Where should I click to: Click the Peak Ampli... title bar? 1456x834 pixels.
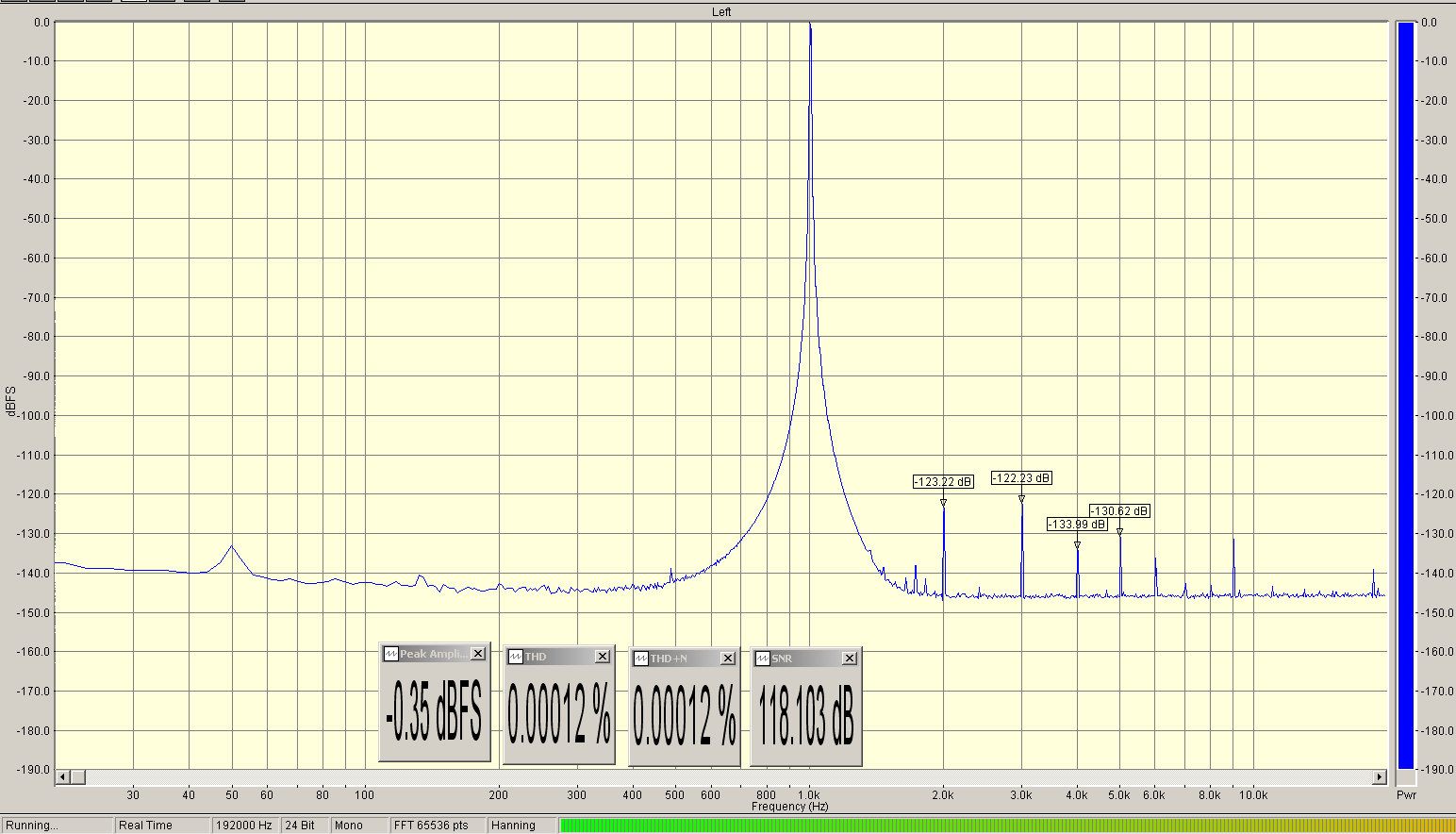click(435, 654)
